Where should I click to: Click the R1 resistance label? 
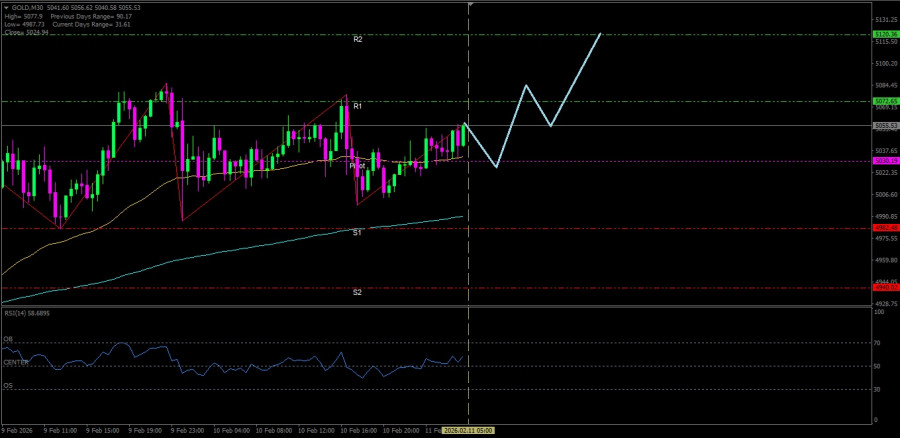(358, 106)
